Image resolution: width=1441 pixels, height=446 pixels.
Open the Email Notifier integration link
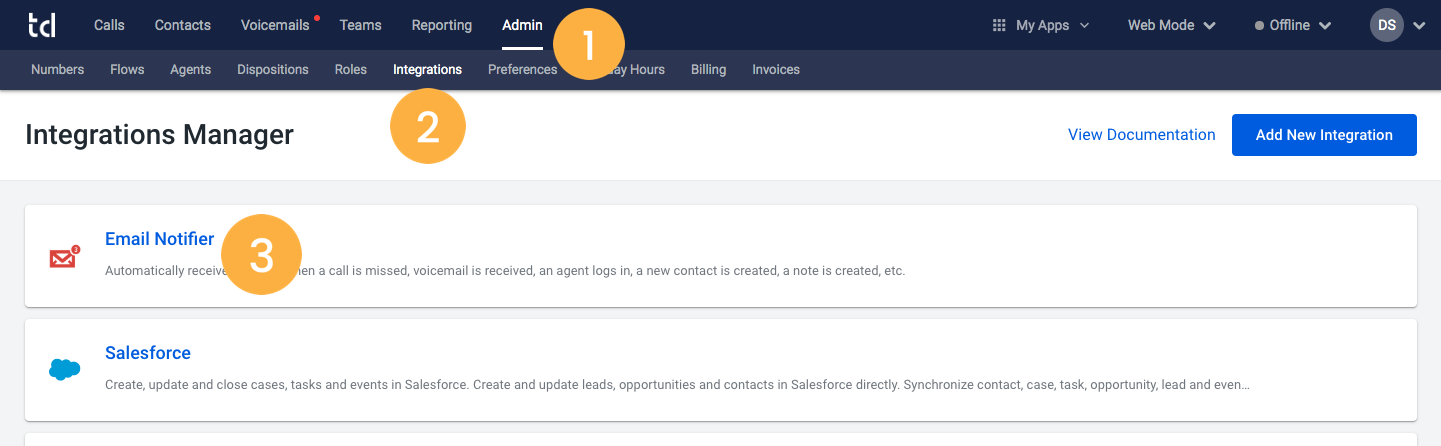tap(159, 239)
